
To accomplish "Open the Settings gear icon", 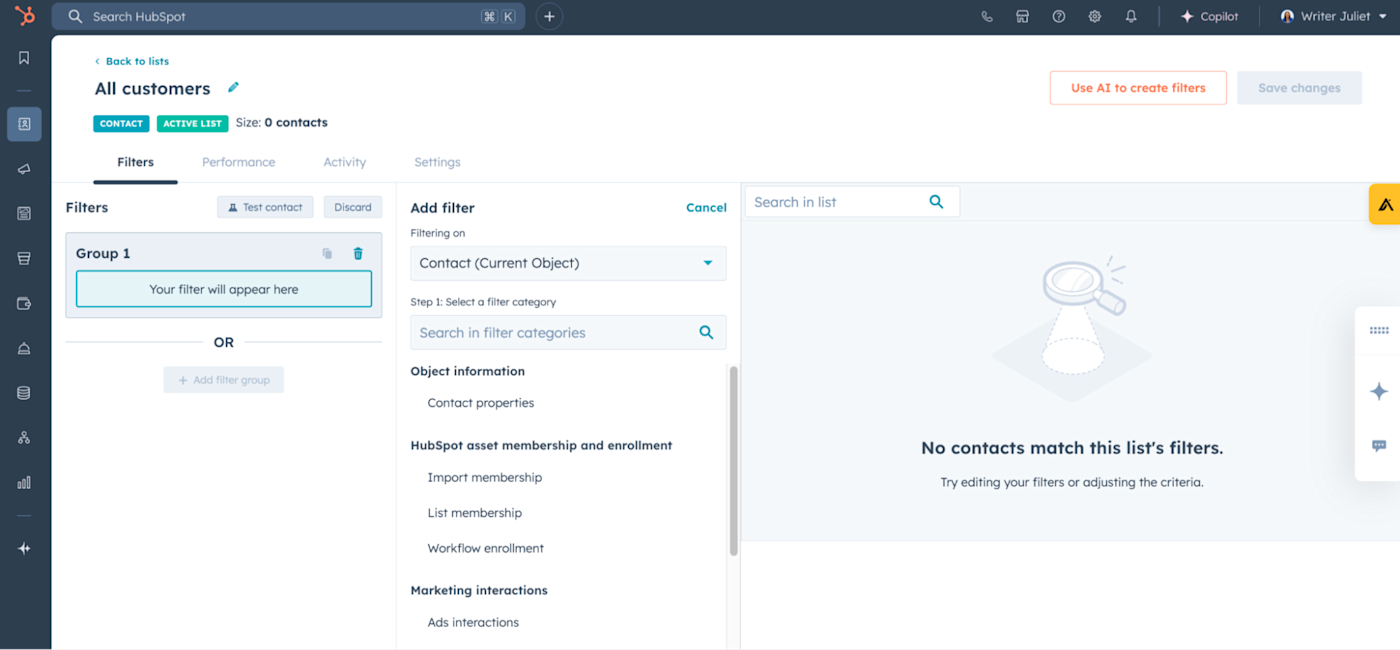I will (x=1095, y=17).
